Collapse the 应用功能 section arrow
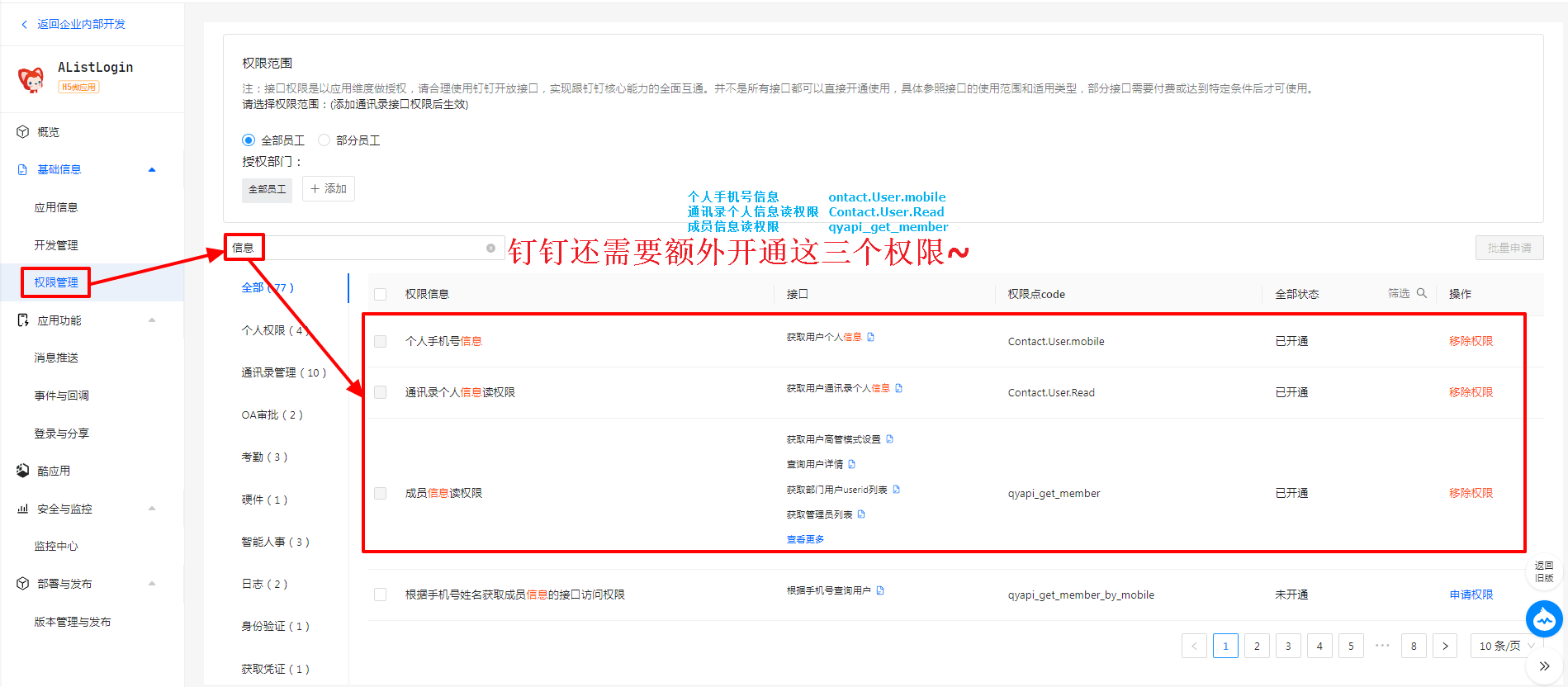Screen dimensions: 1568x687 [x=152, y=320]
